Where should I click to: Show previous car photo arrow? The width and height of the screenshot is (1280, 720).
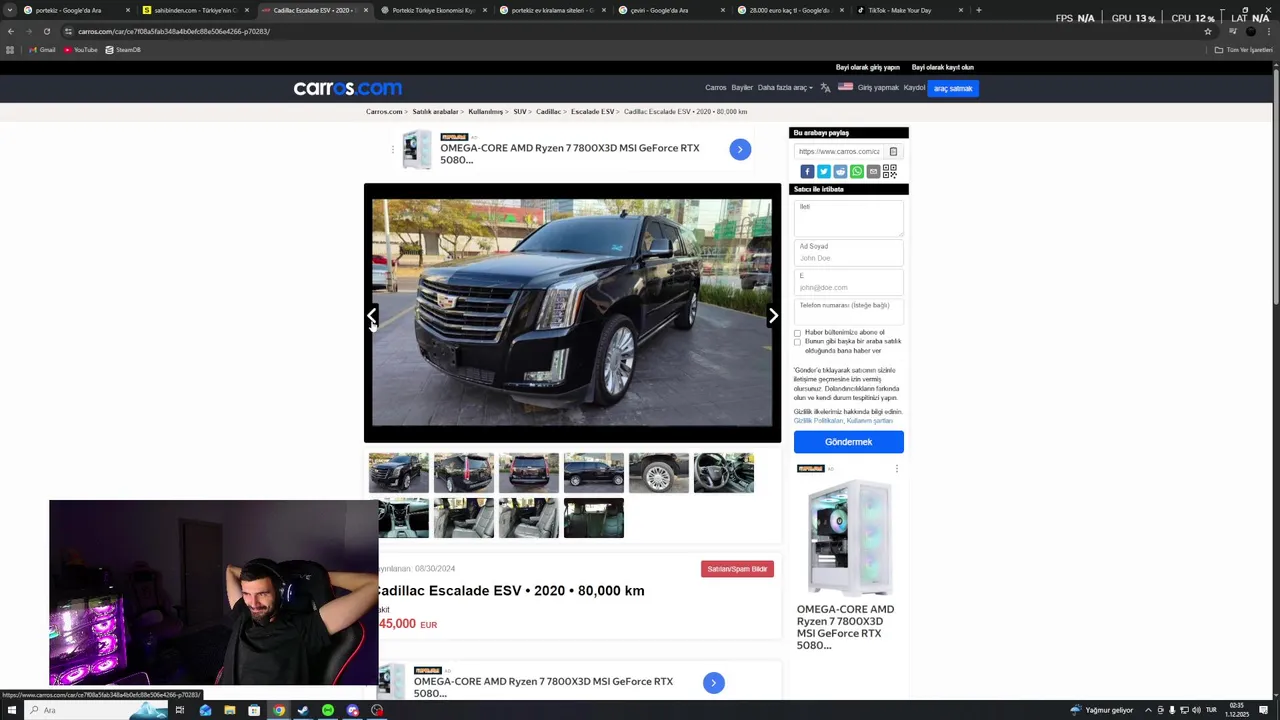(372, 315)
